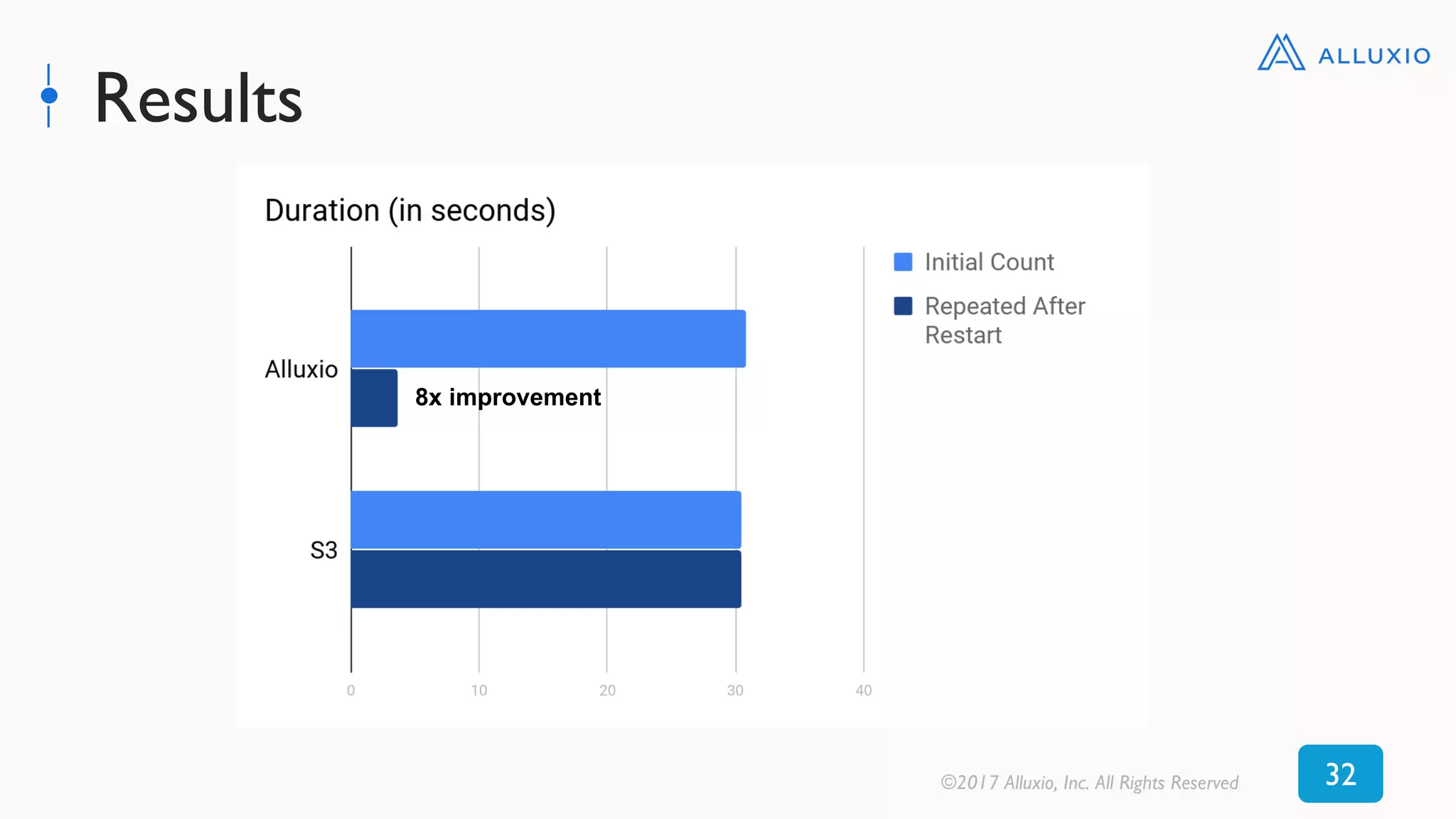Click the small Alluxio Repeated After Restart bar
The image size is (1456, 819).
pyautogui.click(x=374, y=398)
